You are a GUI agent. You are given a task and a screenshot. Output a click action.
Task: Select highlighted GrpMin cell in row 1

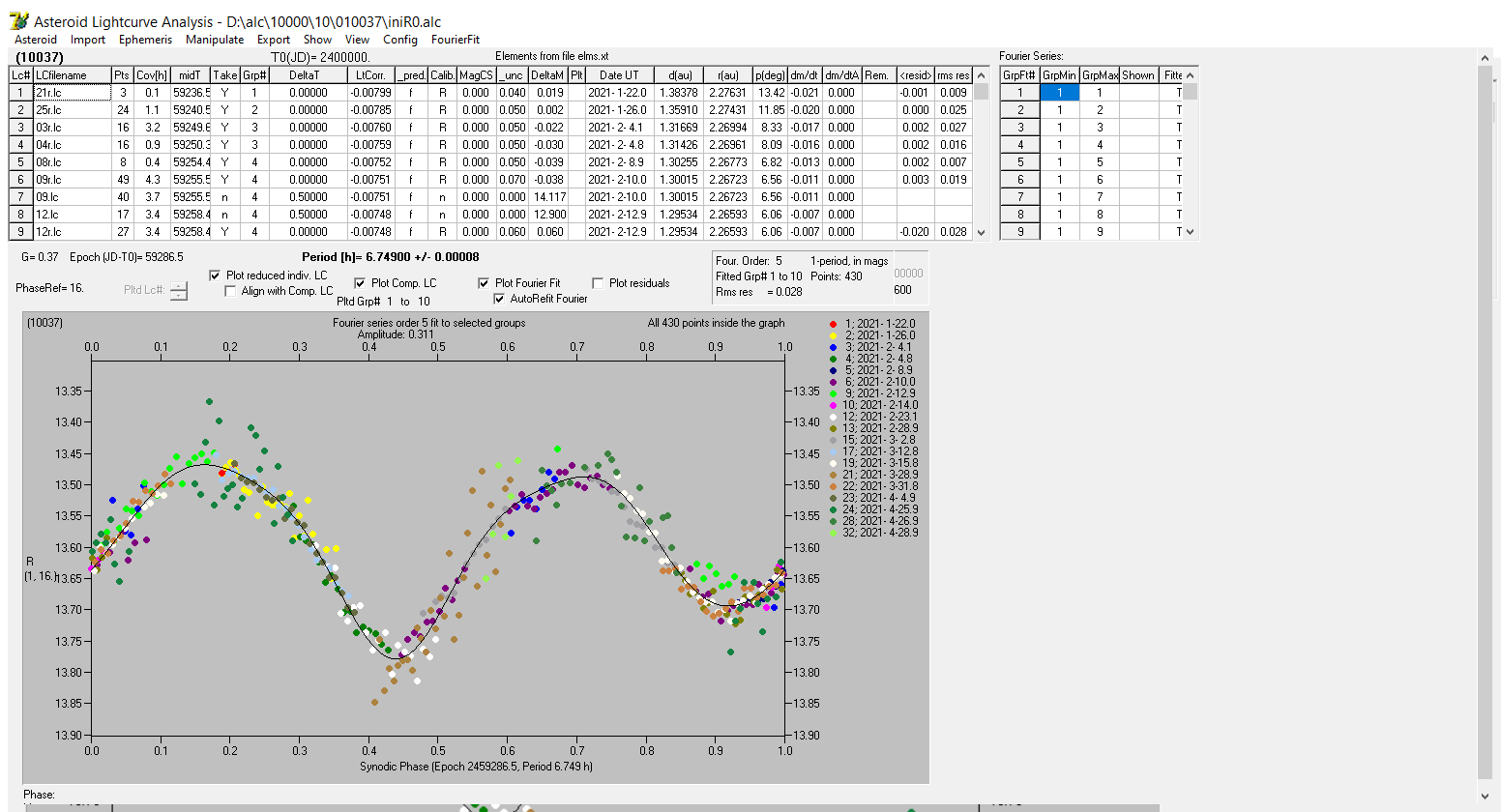coord(1059,93)
